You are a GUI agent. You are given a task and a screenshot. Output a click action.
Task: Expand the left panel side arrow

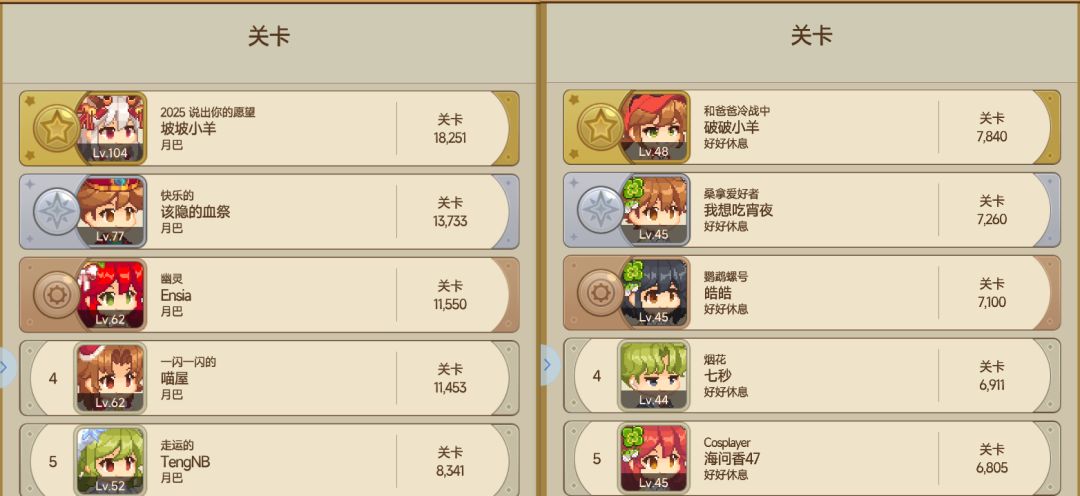pos(6,368)
